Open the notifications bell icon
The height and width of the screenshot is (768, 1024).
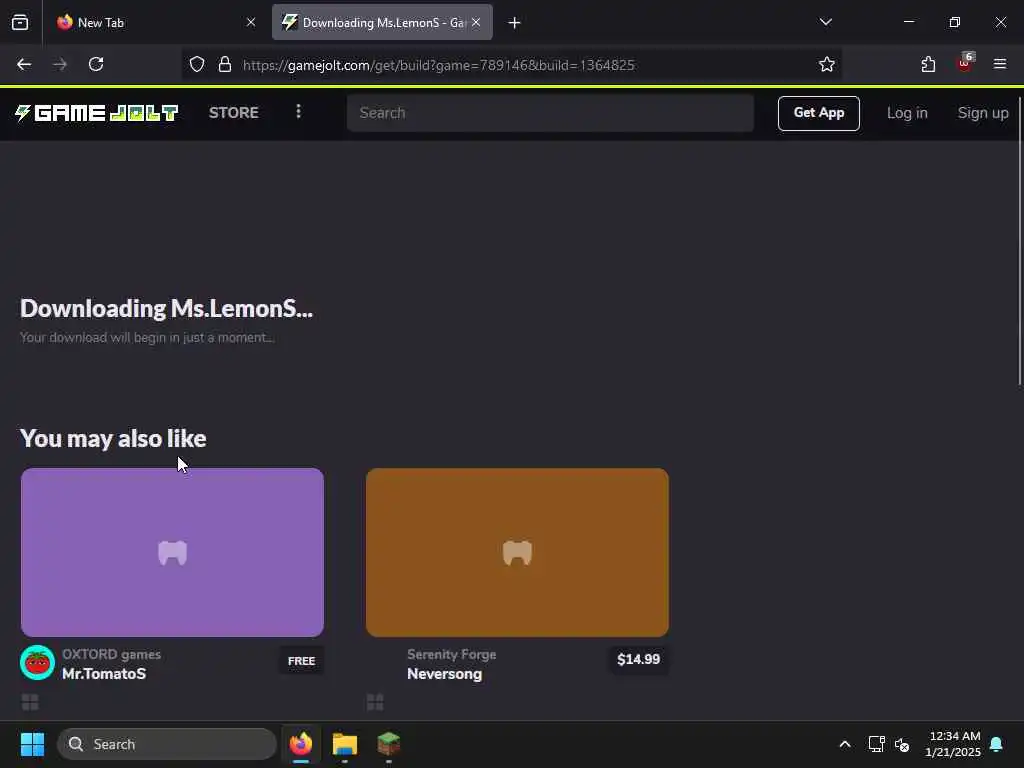(997, 744)
